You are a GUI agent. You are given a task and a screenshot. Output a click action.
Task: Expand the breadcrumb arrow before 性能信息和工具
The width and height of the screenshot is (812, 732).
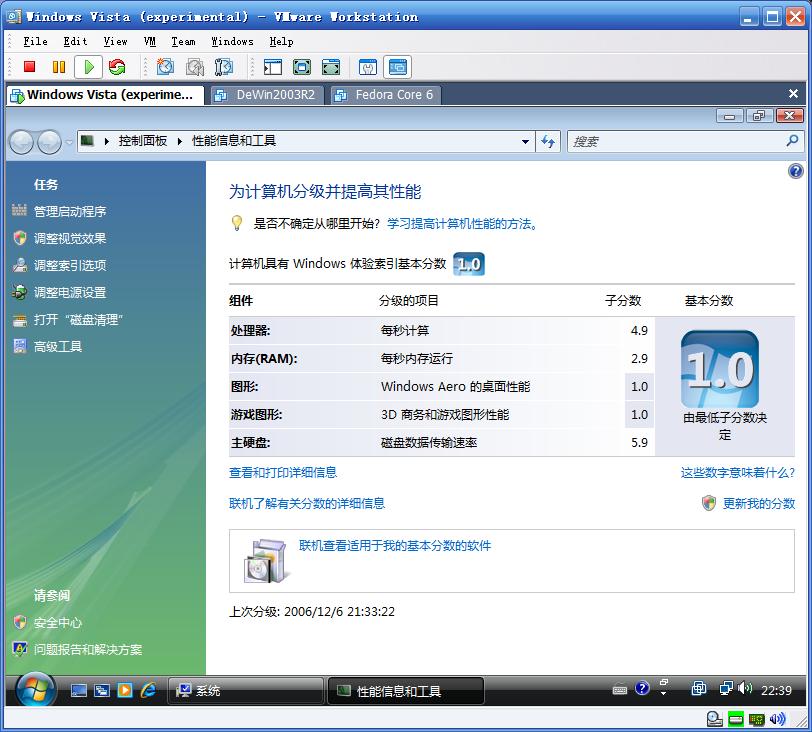pos(180,141)
